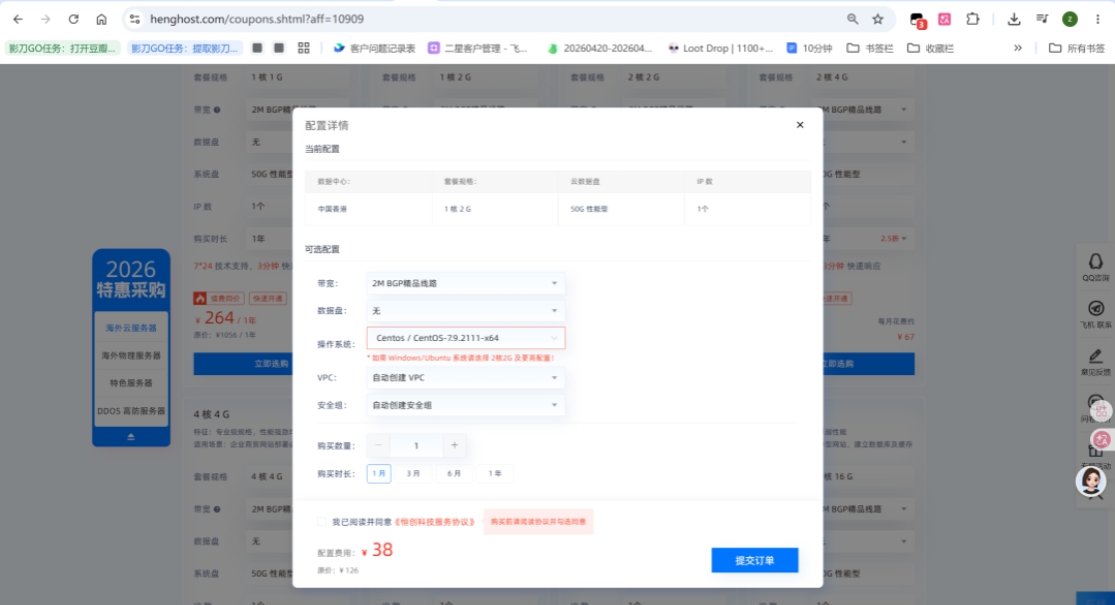Open the 安全组 自动创建安全组 dropdown
Image resolution: width=1115 pixels, height=605 pixels.
coord(466,405)
